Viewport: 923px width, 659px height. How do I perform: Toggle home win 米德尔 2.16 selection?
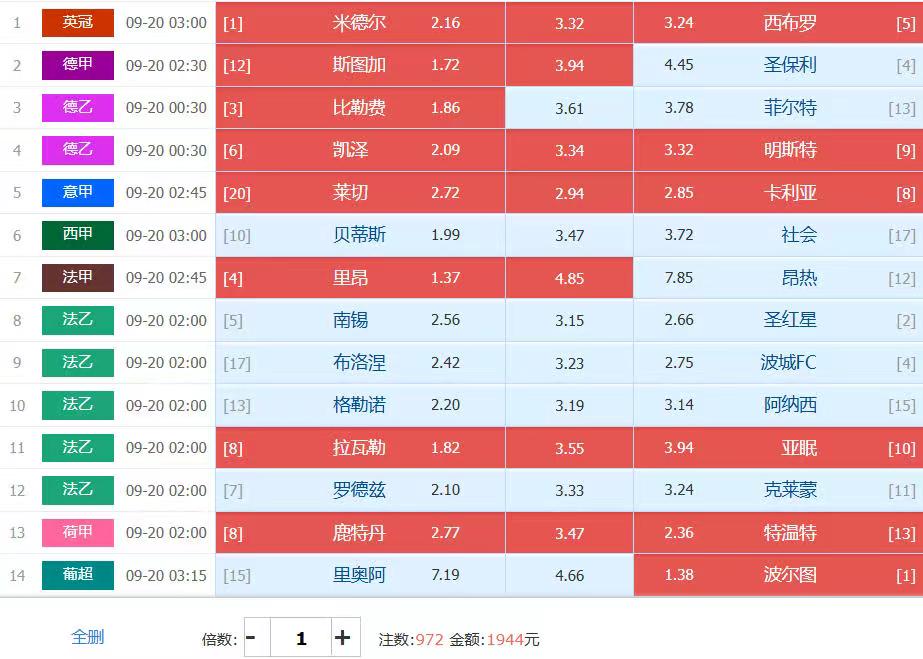pyautogui.click(x=360, y=22)
